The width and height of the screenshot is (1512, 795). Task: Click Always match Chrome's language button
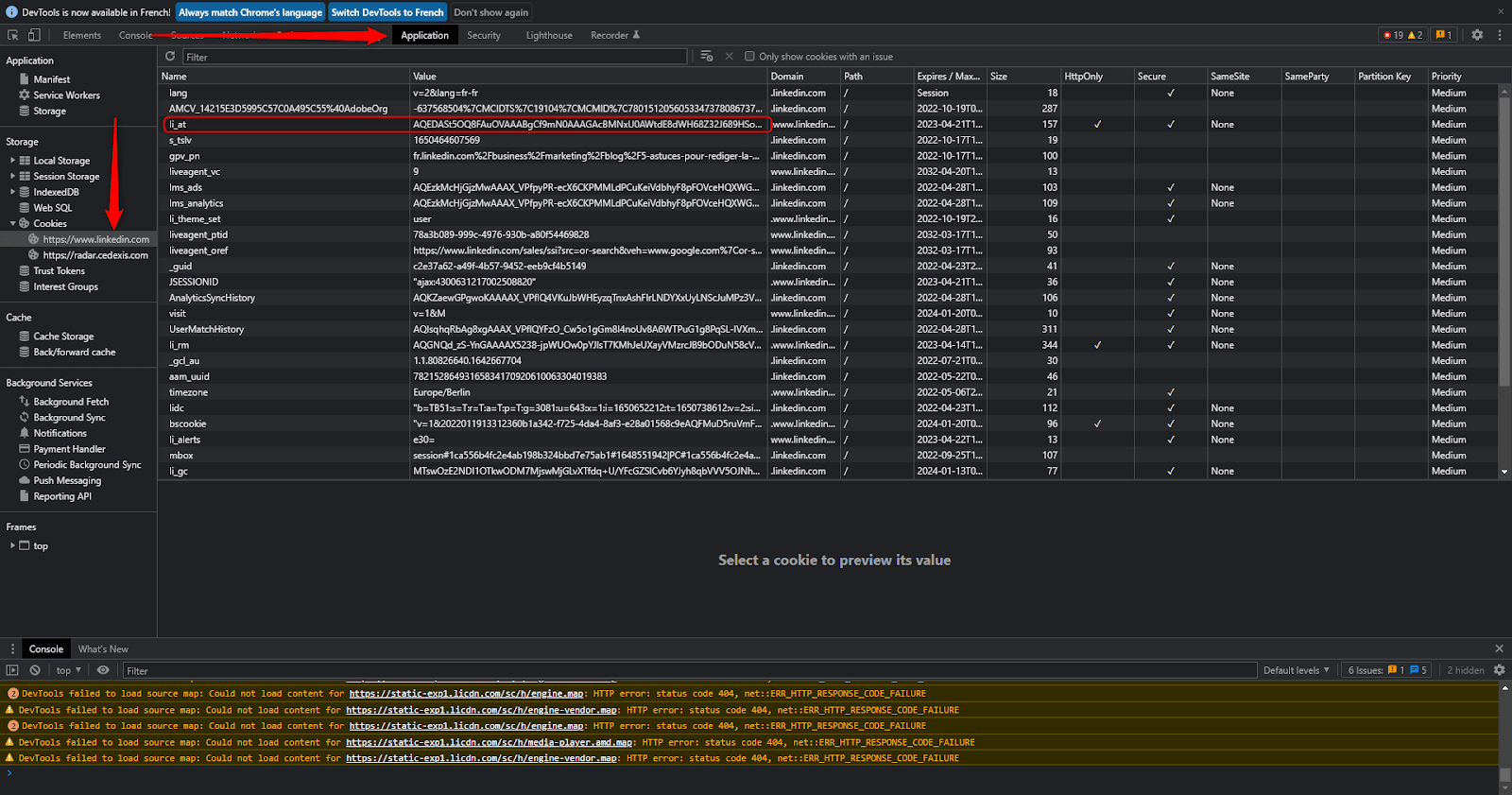point(250,12)
